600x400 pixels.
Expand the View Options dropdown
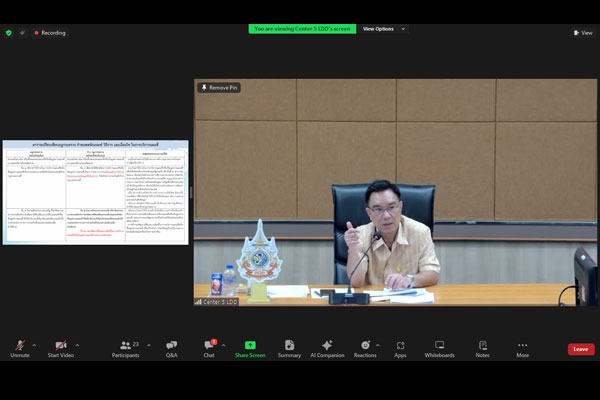[384, 29]
